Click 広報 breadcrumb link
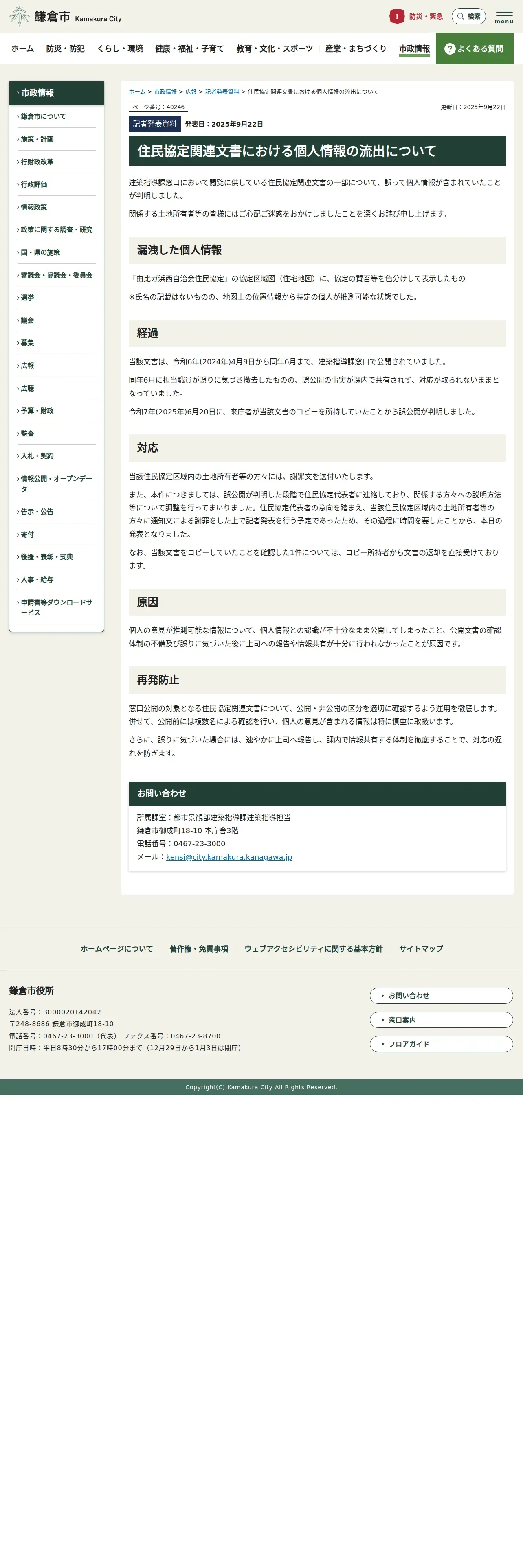Screen dimensions: 523x1568 coord(191,92)
